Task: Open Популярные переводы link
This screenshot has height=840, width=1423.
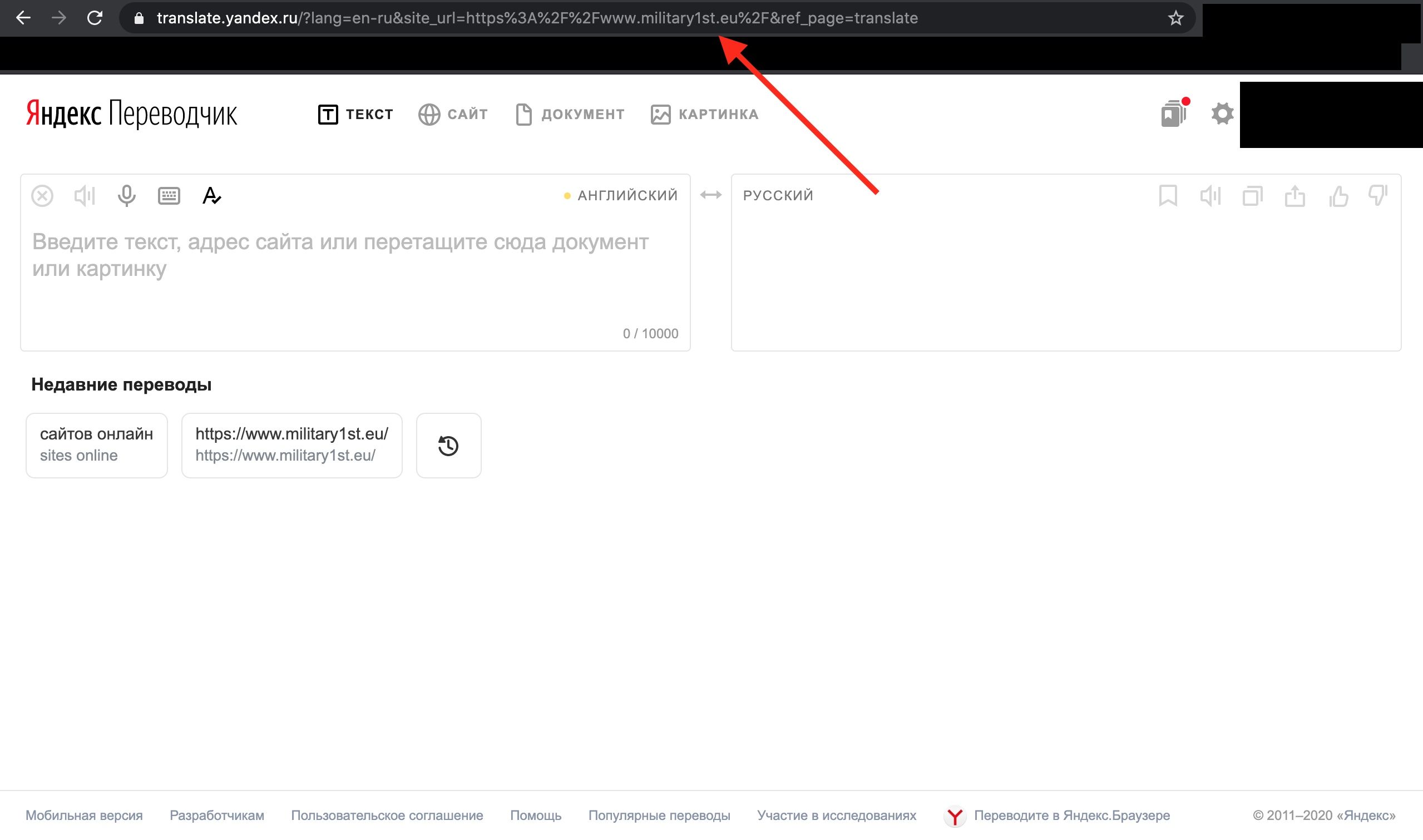Action: 659,815
